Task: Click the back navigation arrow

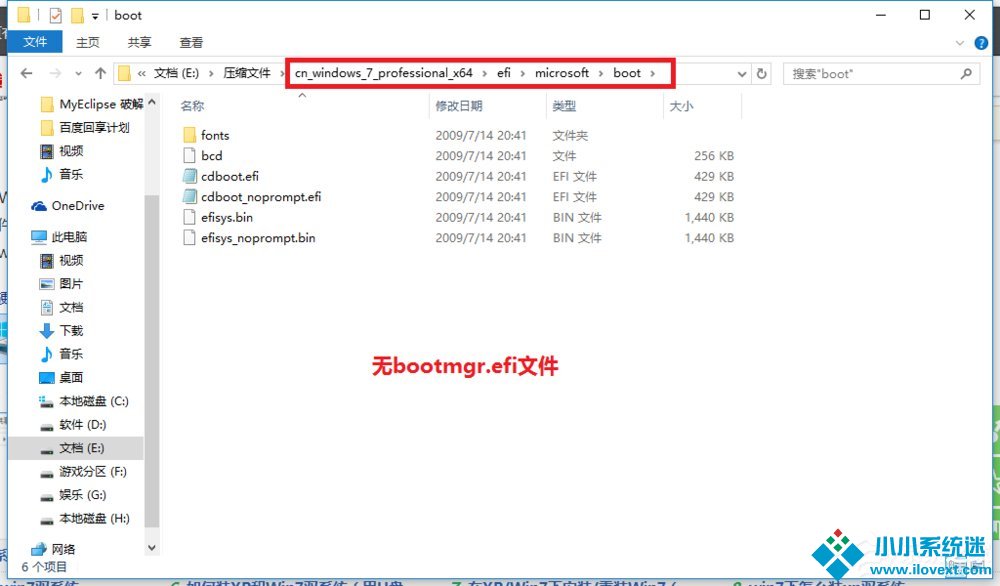Action: (x=26, y=73)
